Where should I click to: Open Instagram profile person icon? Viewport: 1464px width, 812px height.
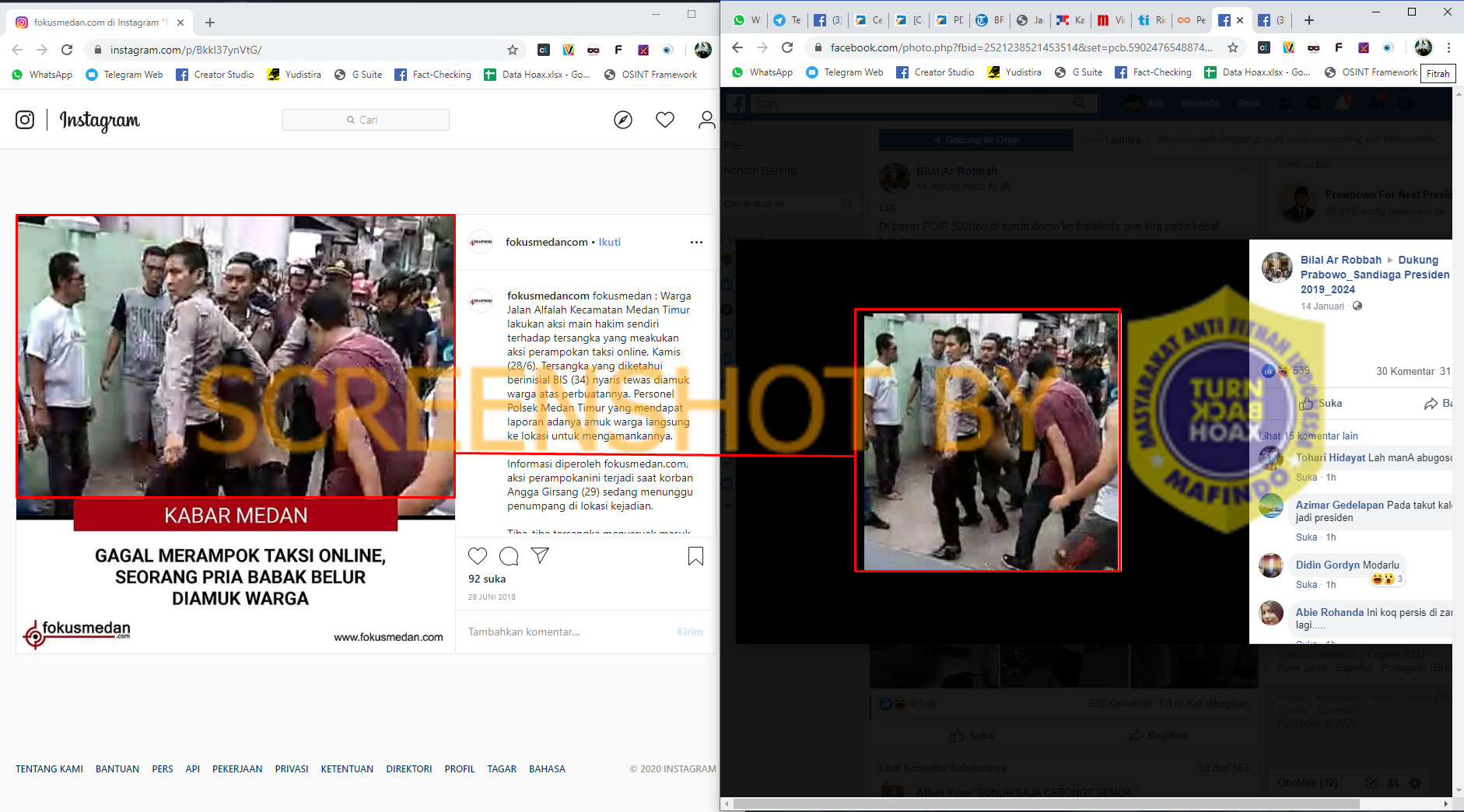tap(706, 120)
